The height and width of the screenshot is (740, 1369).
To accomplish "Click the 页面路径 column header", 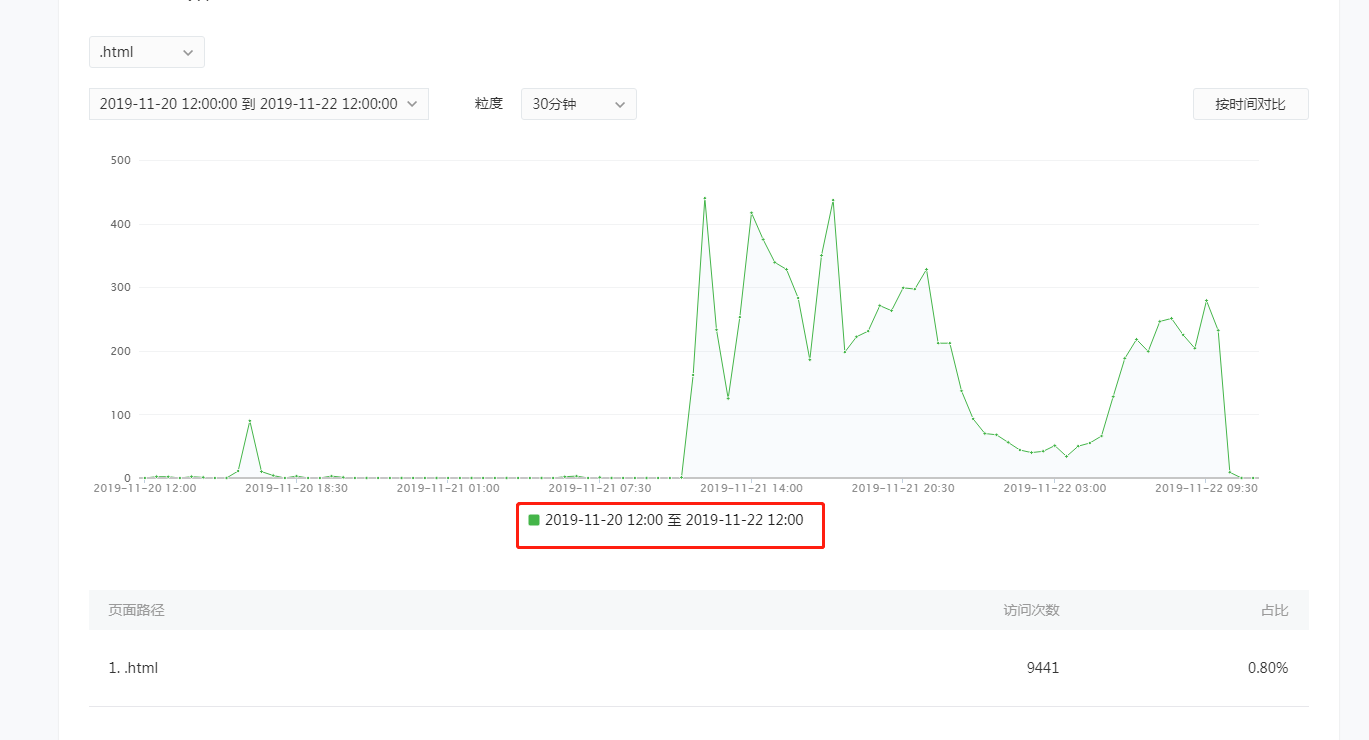I will pos(136,610).
